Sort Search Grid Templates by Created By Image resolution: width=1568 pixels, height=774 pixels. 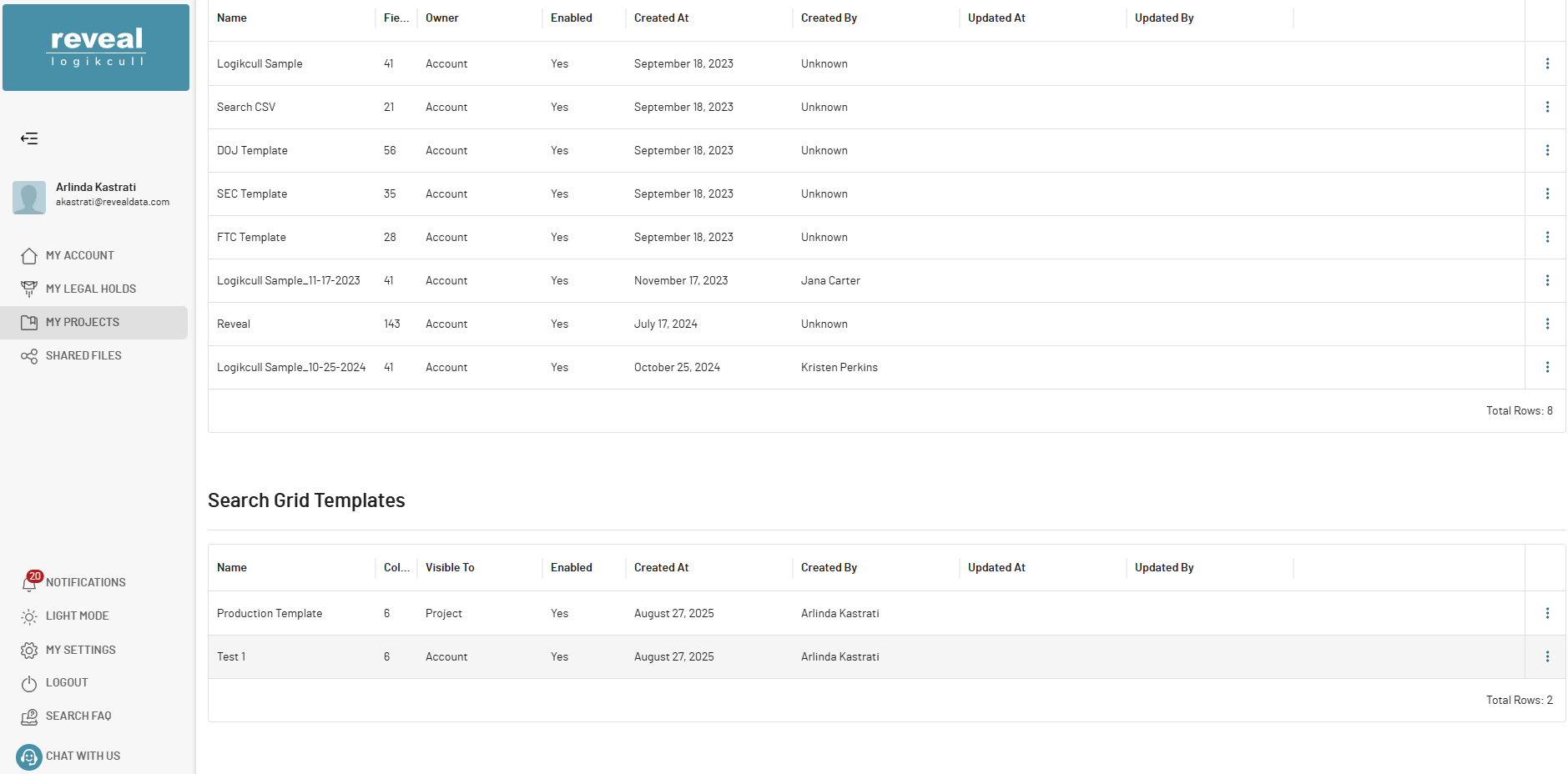pos(829,567)
